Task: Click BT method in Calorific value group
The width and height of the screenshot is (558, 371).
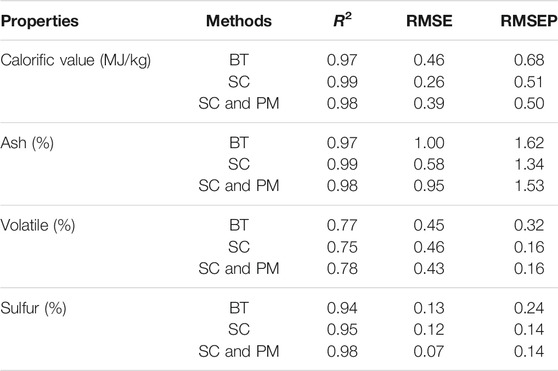Action: (x=239, y=60)
